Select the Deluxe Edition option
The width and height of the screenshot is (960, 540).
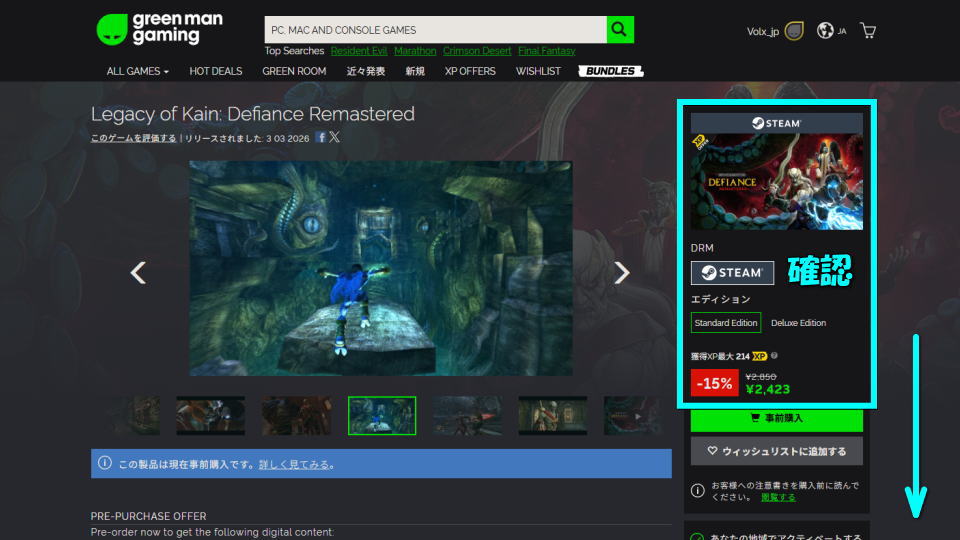(x=798, y=323)
